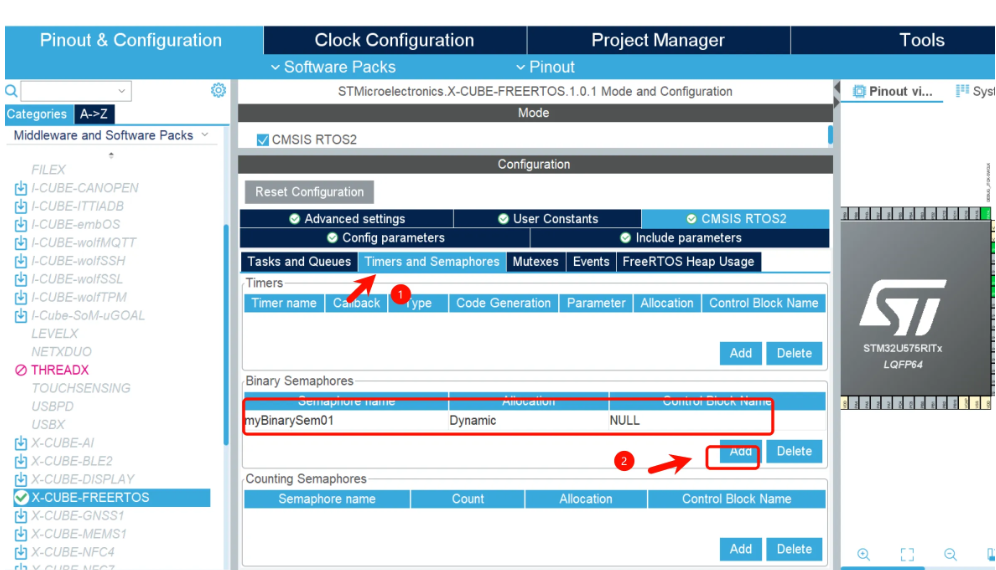Click the ST logo on the chip

903,308
